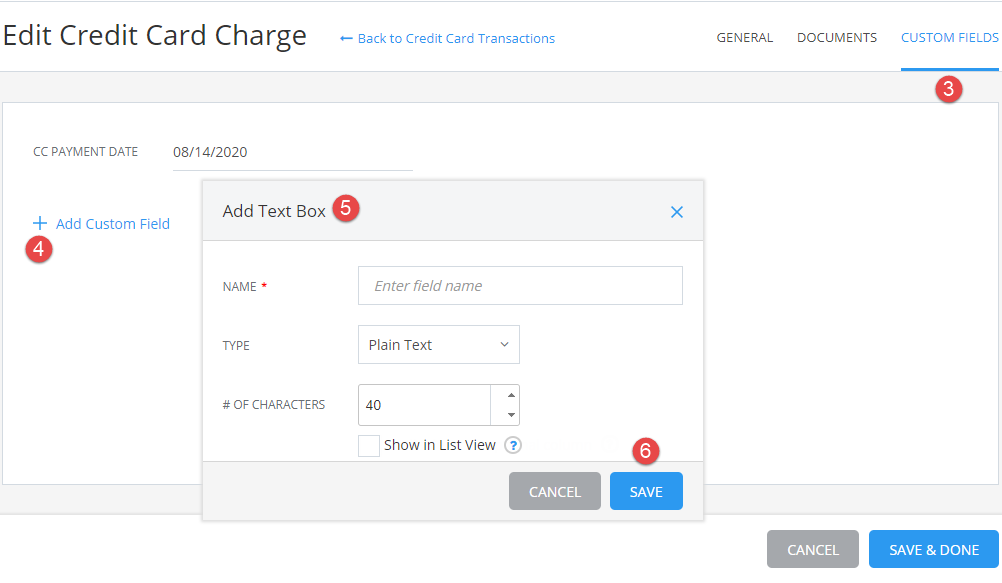
Task: Click the plus icon beside Add Custom Field
Action: (x=40, y=223)
